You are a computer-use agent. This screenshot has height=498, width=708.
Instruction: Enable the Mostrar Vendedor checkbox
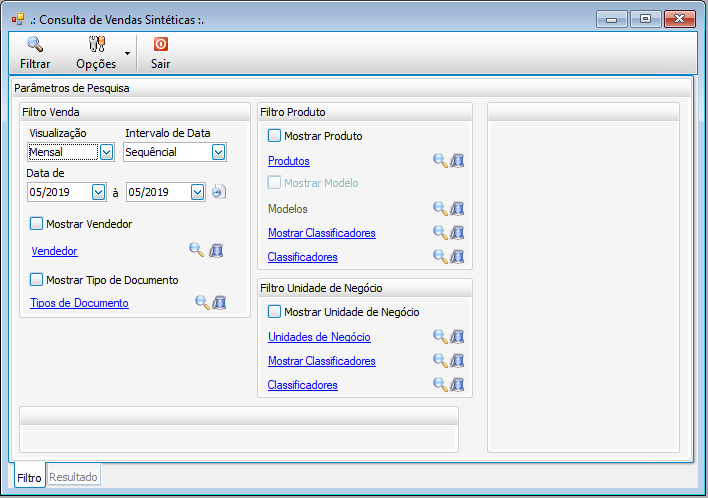pos(37,224)
